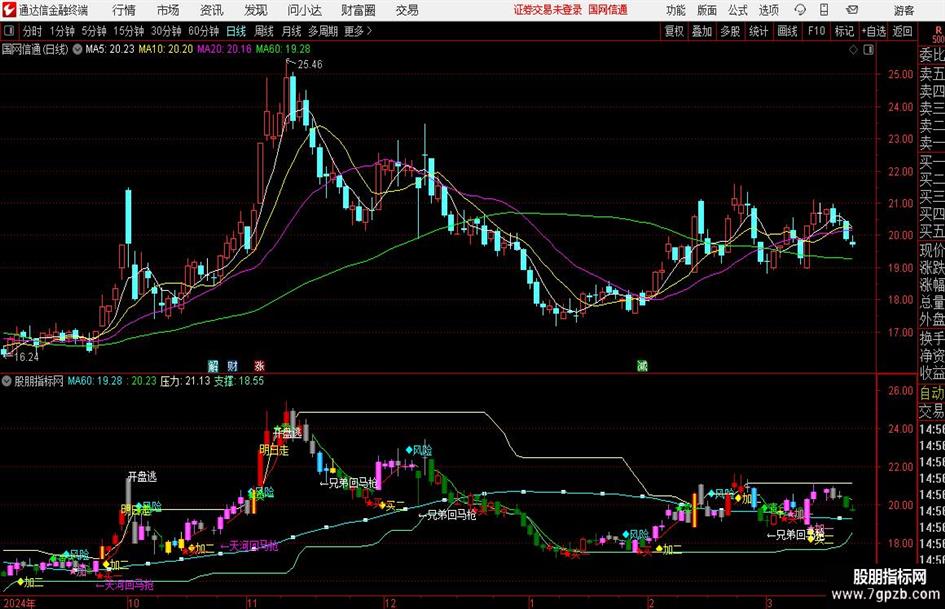945x609 pixels.
Task: Click the 16.24 low price label
Action: pos(26,357)
